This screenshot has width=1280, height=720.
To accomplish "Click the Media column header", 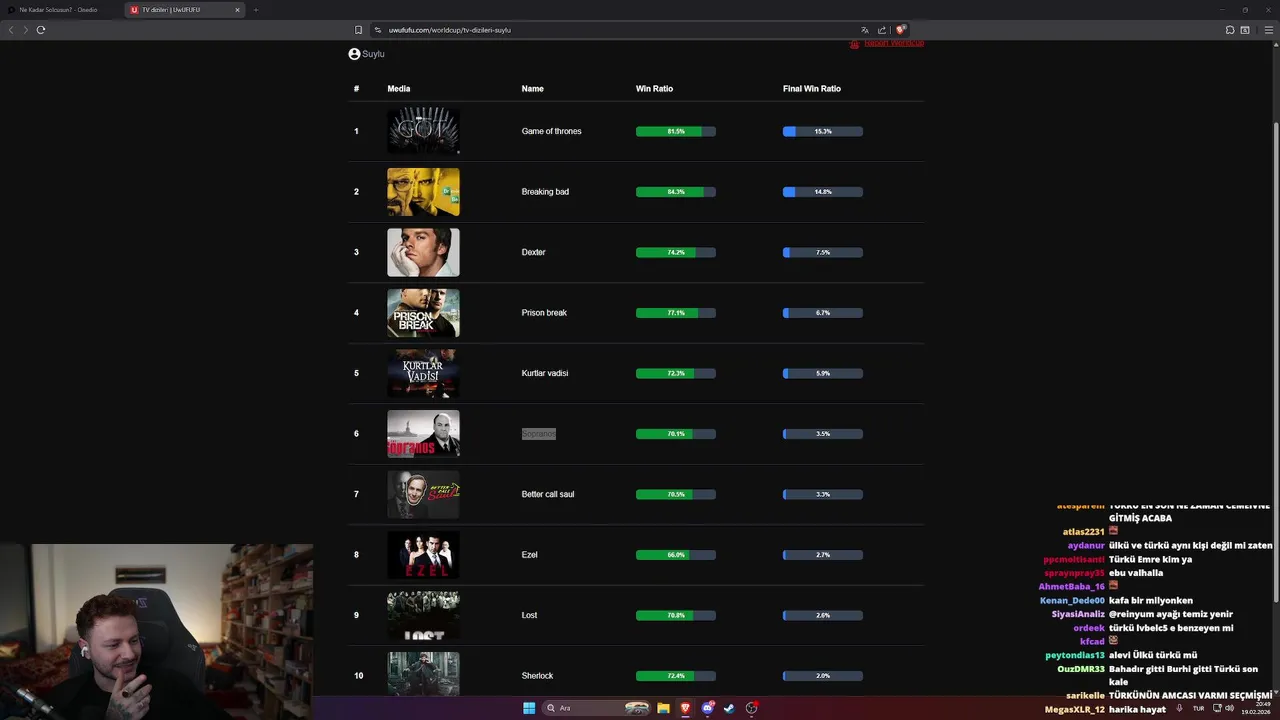I will click(x=399, y=89).
